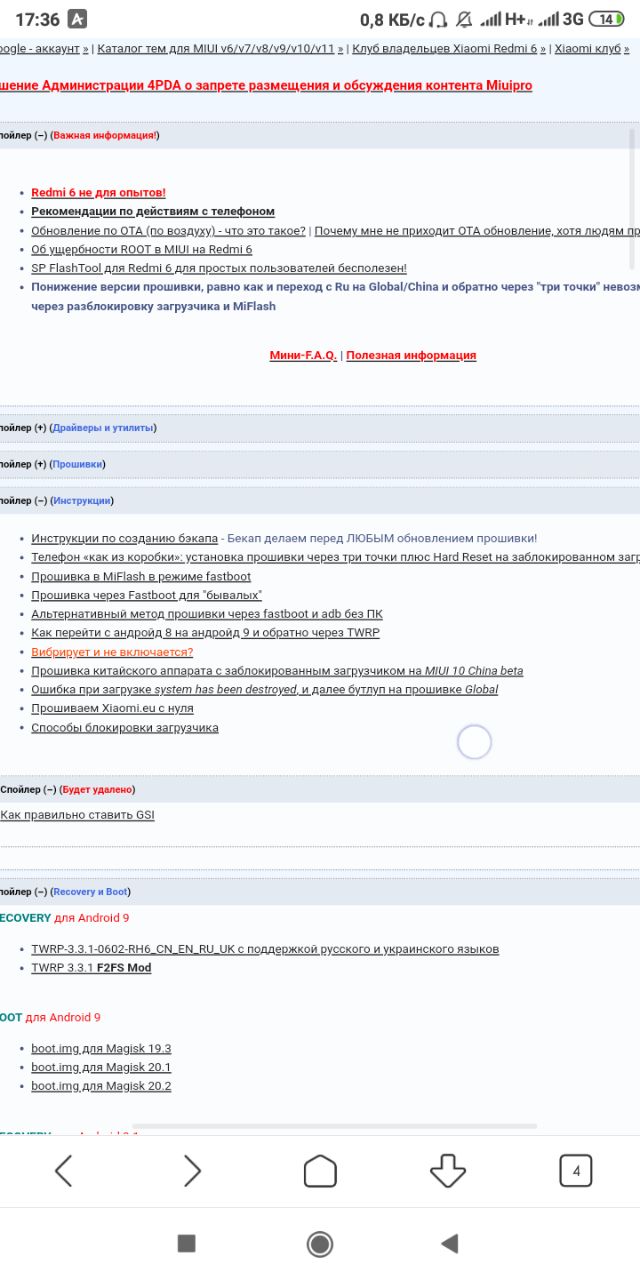Image resolution: width=640 pixels, height=1280 pixels.
Task: Open TWRP-3.3.1-0602-RH6 recovery link
Action: (x=265, y=949)
